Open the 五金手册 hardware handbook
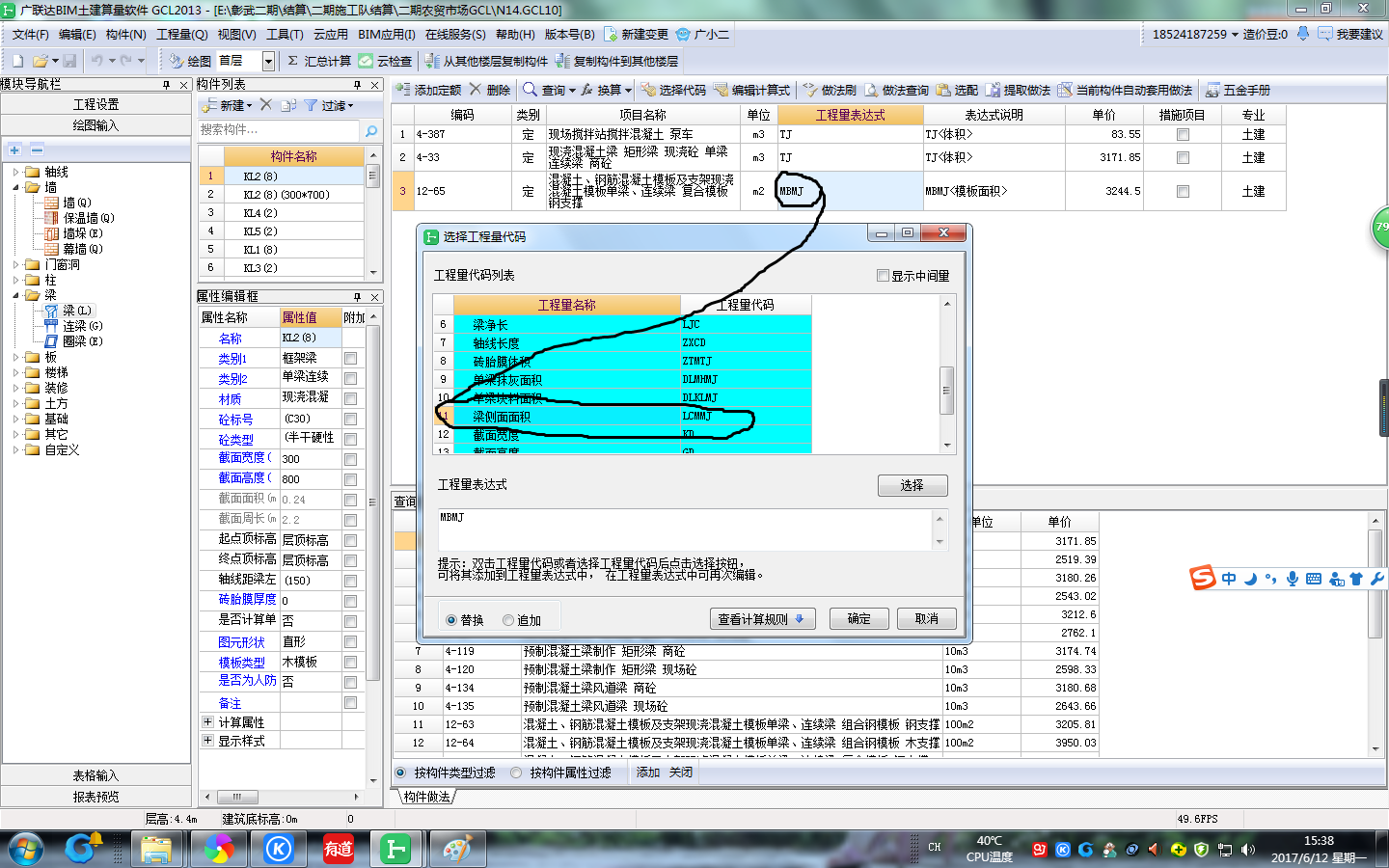 pos(1238,90)
